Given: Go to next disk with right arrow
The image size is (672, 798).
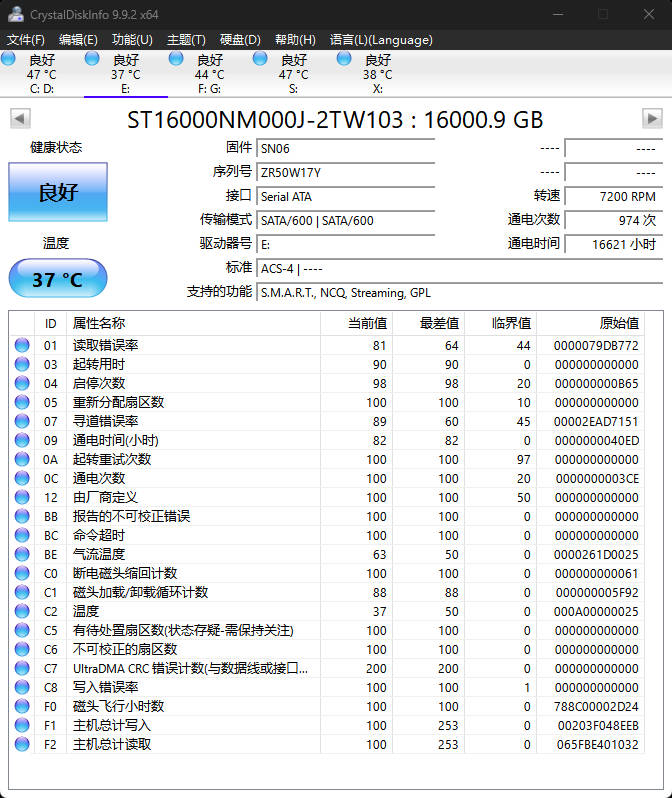Looking at the screenshot, I should point(652,119).
